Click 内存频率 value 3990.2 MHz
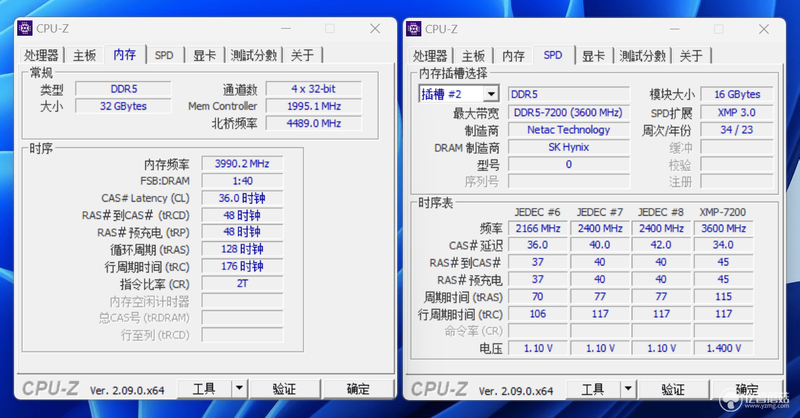The height and width of the screenshot is (418, 800). coord(242,164)
